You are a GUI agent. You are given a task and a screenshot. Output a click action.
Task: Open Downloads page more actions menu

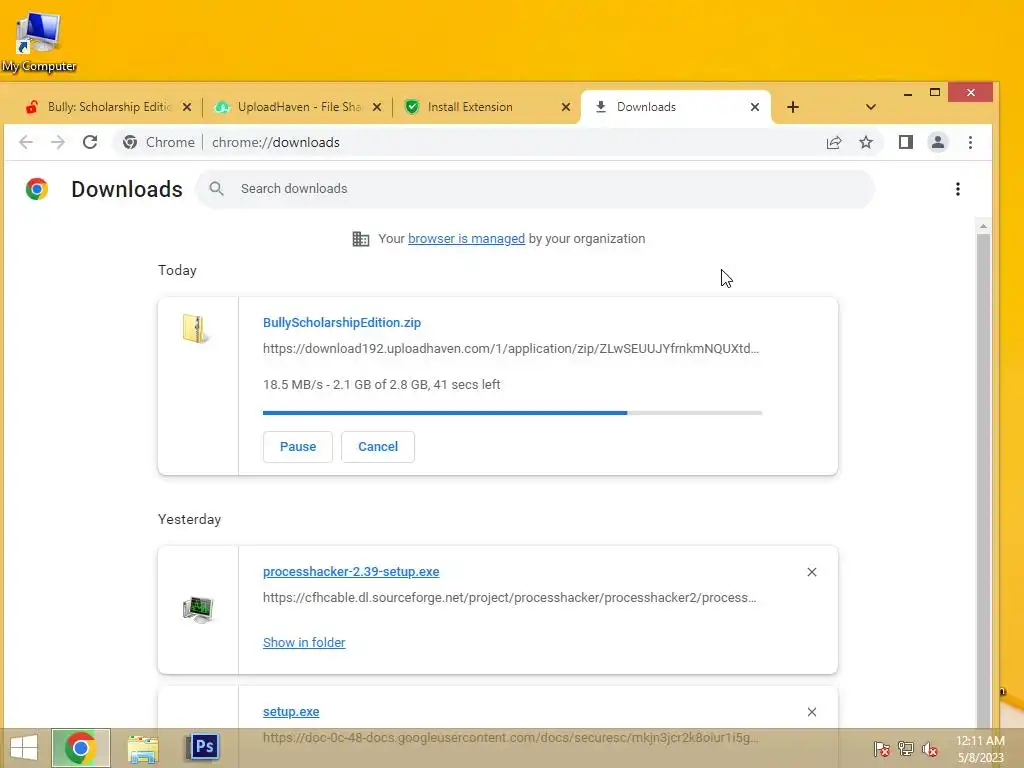958,189
